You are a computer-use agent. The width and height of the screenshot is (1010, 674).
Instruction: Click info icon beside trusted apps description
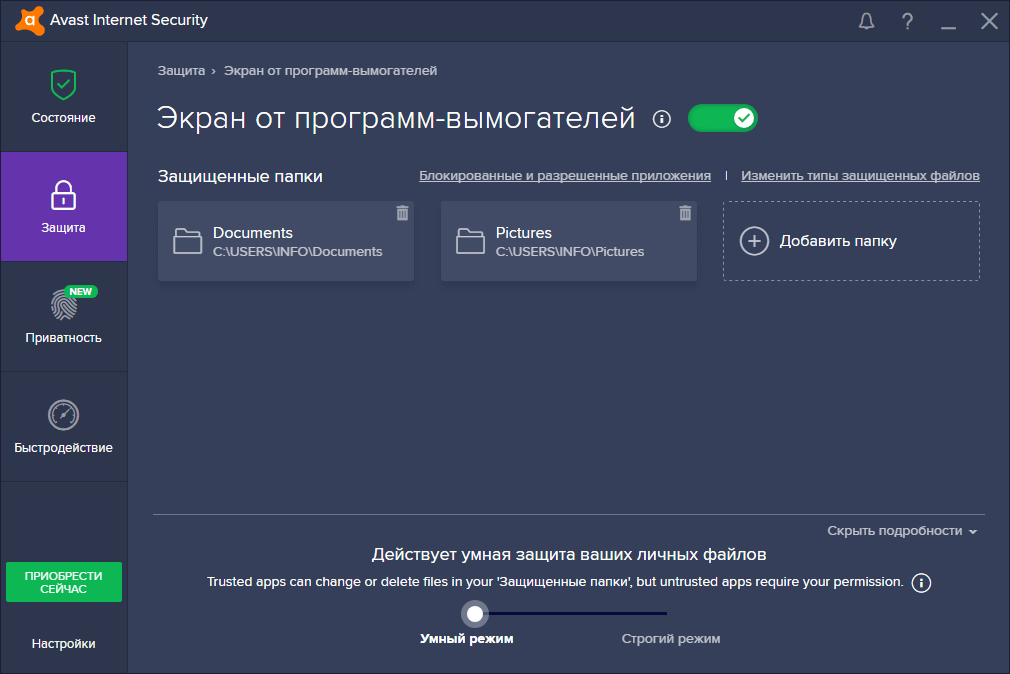(921, 583)
